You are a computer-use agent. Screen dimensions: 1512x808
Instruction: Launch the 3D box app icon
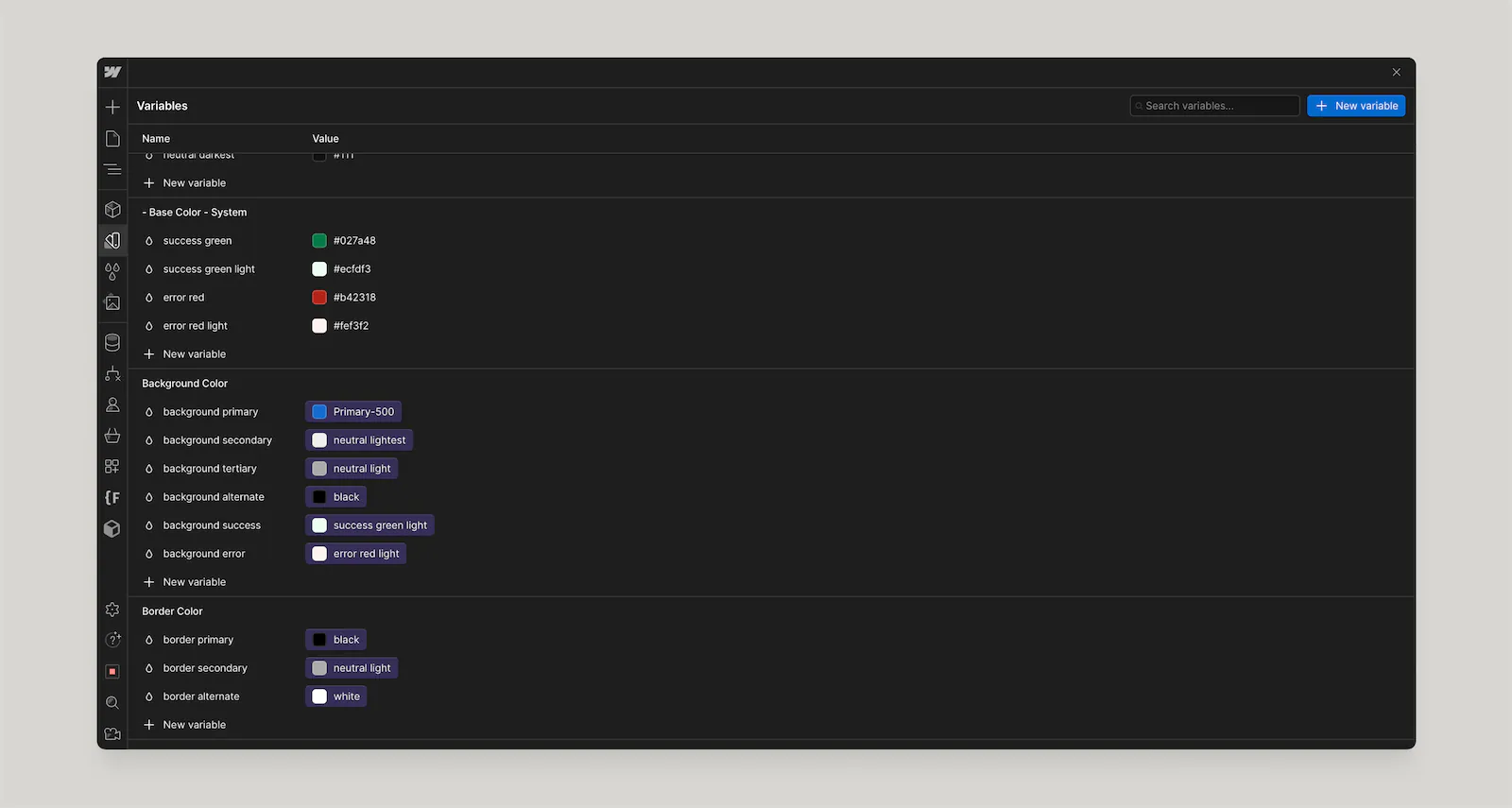click(x=112, y=529)
